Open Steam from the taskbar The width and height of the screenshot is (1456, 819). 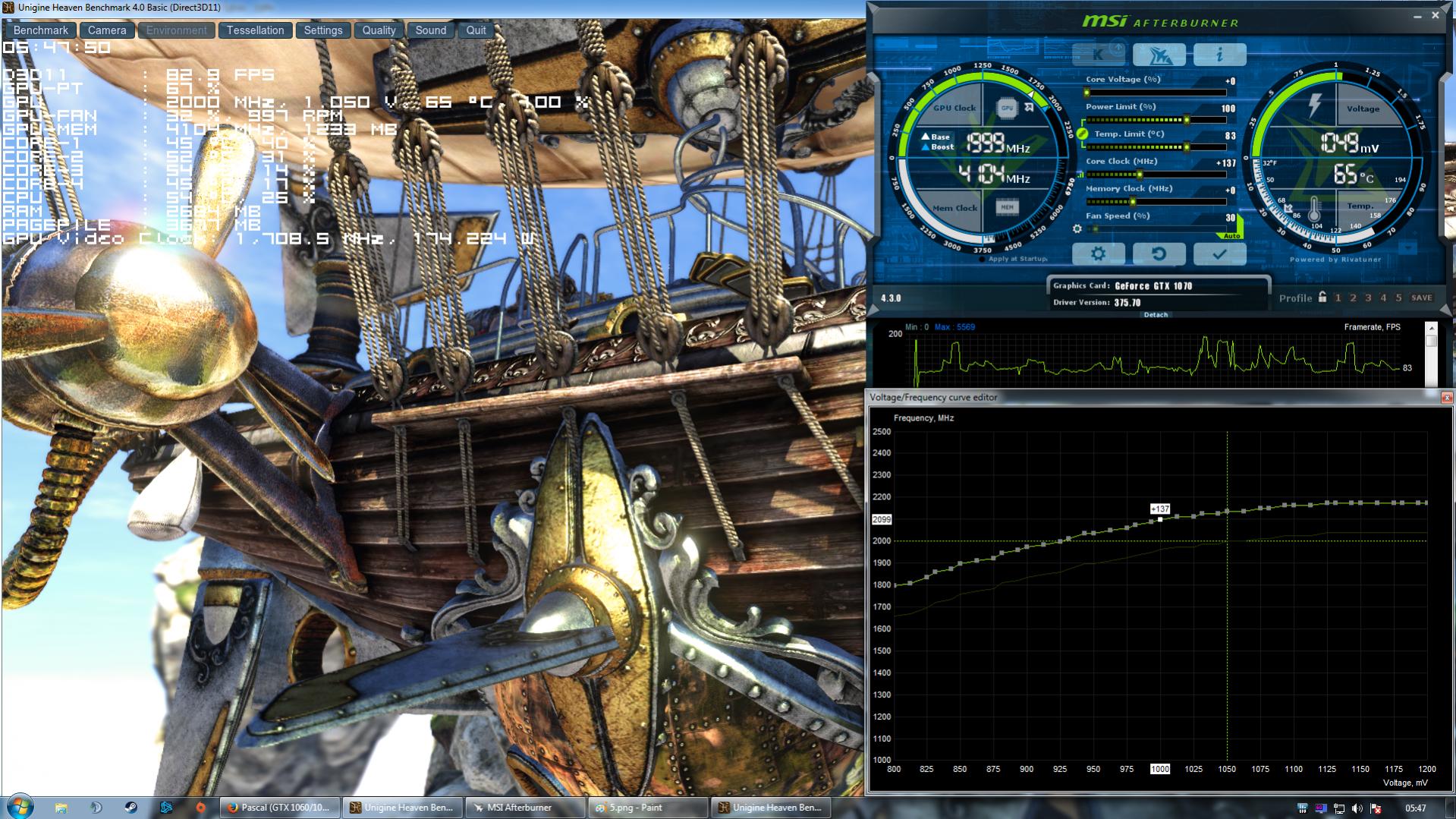click(131, 808)
